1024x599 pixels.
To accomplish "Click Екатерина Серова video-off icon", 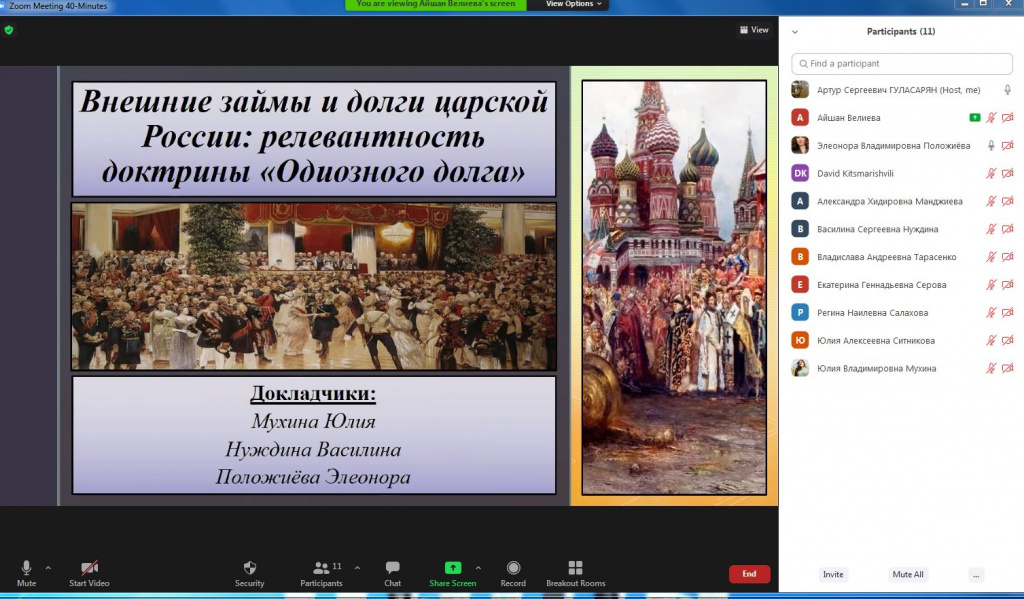I will (1008, 285).
